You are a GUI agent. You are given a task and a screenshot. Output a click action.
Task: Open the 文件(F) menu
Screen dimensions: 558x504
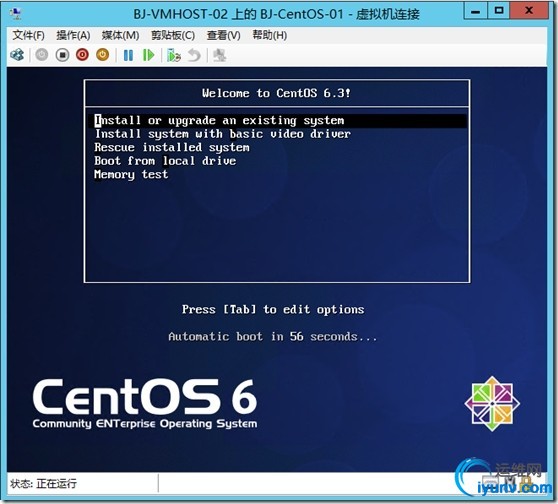28,35
